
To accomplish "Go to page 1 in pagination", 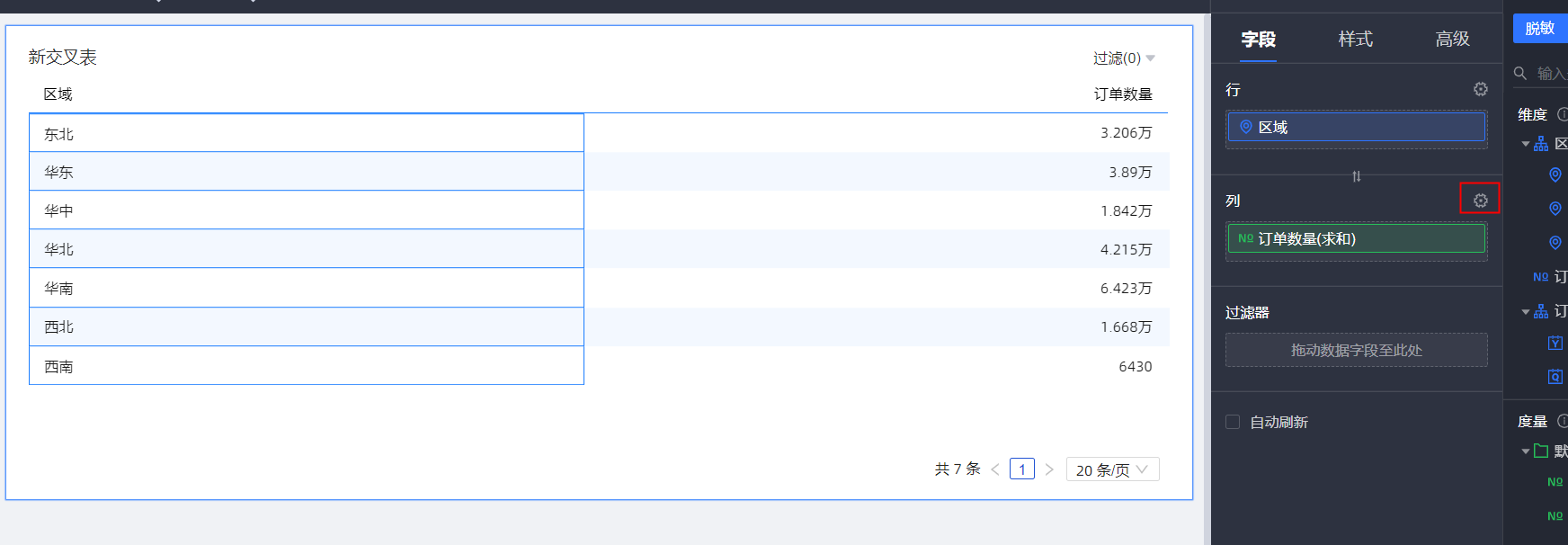I will pyautogui.click(x=1022, y=469).
